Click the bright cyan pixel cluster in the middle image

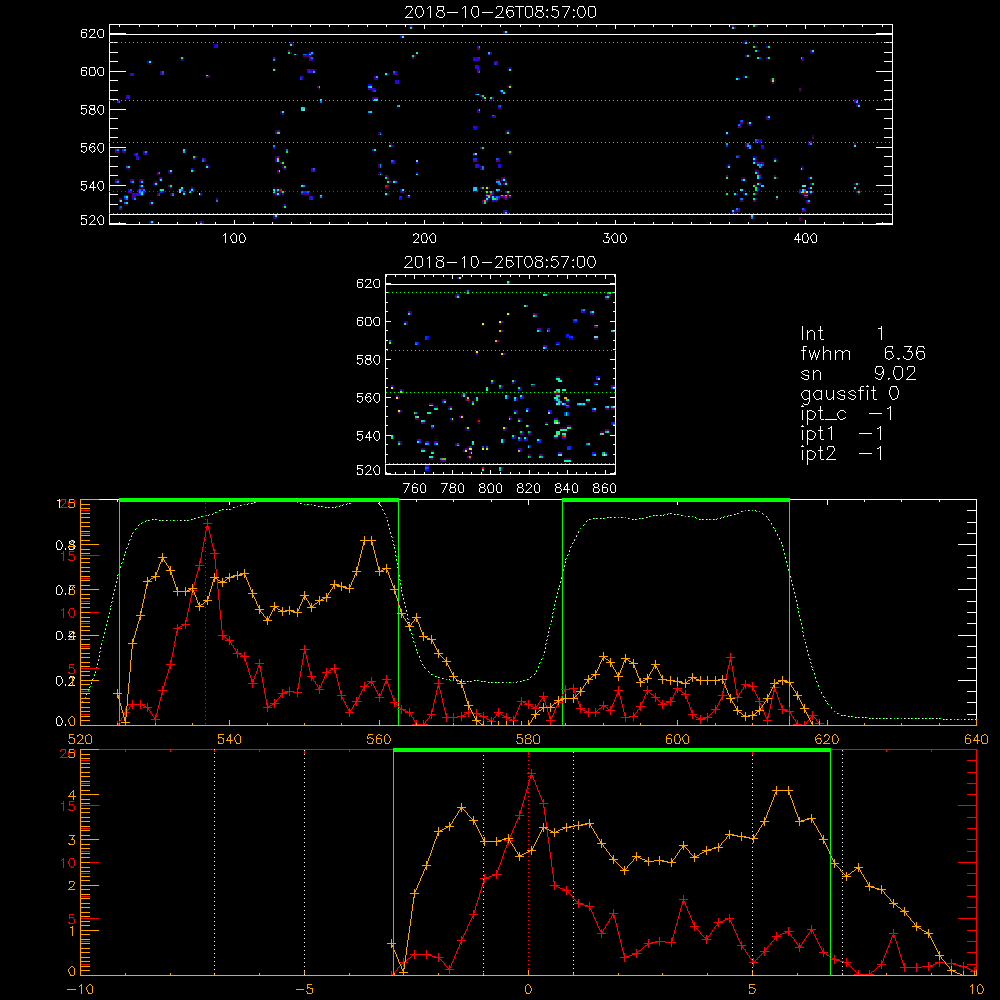pos(561,398)
